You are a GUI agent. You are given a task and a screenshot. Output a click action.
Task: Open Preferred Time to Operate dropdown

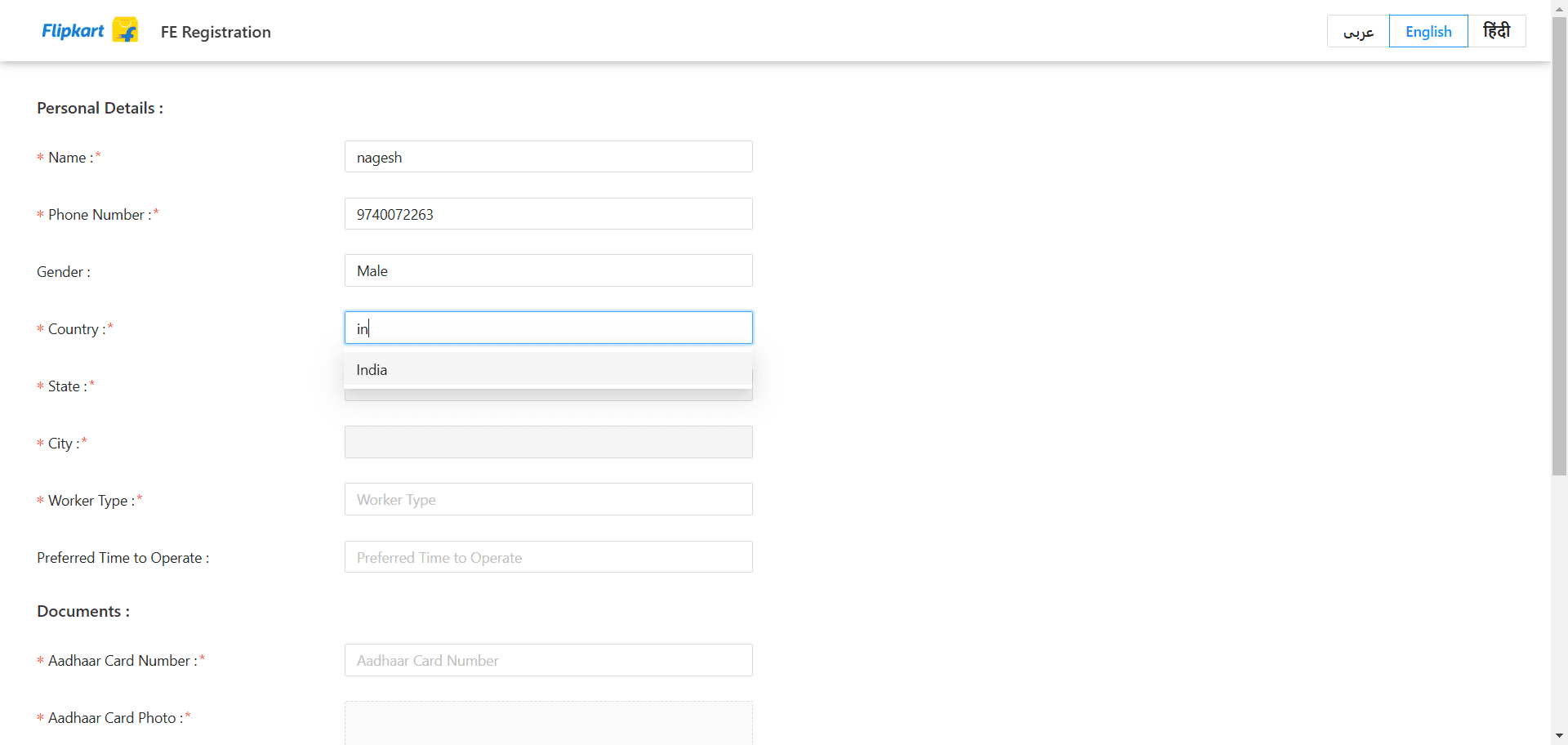click(549, 557)
